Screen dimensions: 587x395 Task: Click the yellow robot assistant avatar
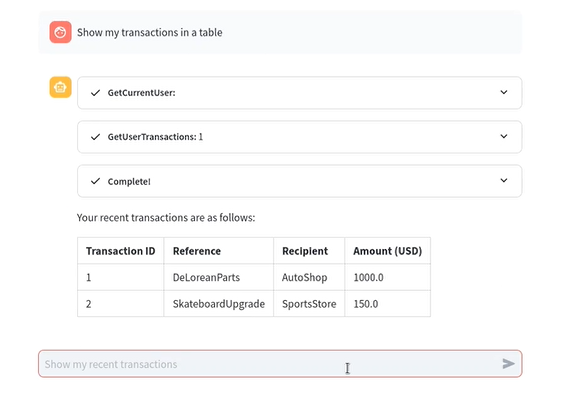pos(60,87)
